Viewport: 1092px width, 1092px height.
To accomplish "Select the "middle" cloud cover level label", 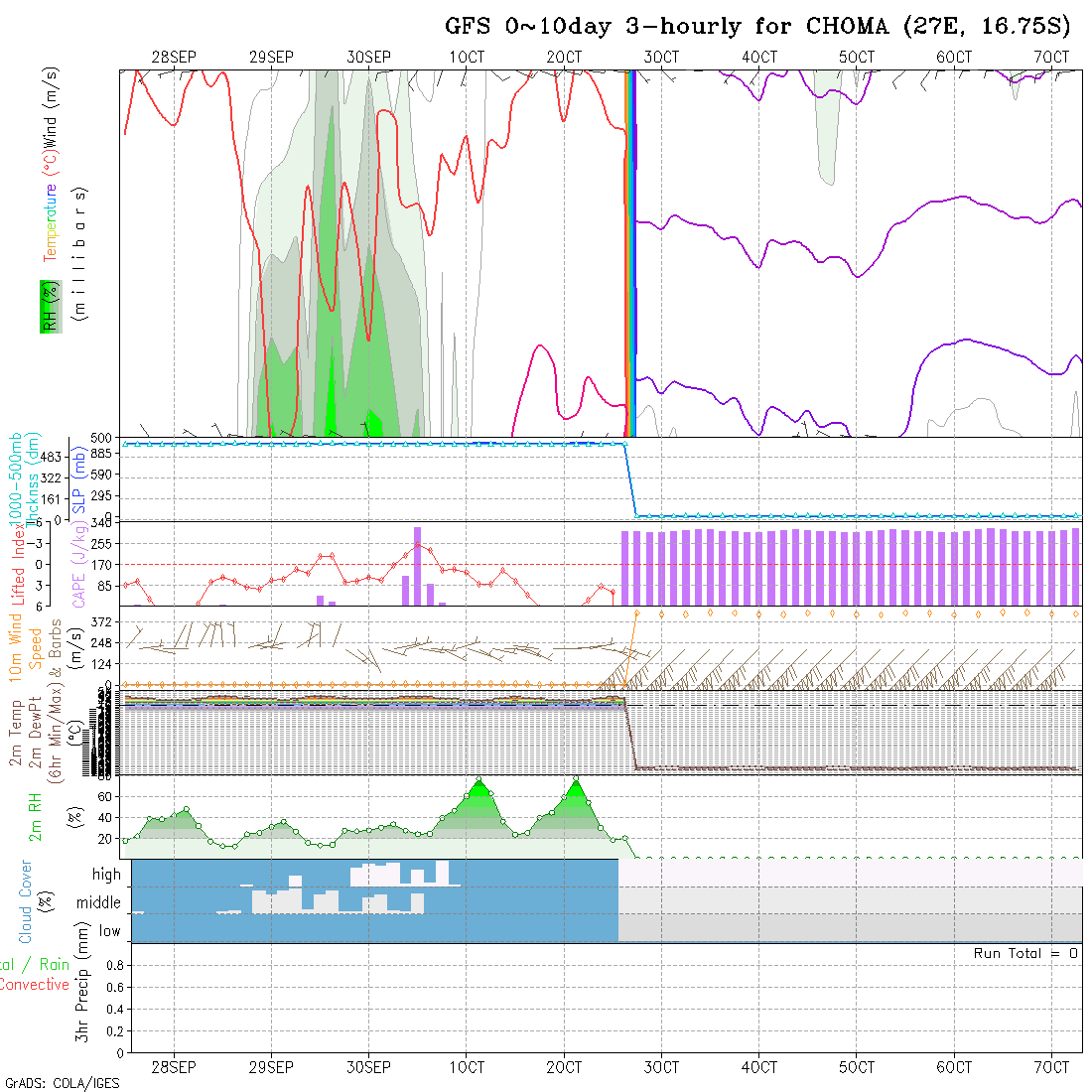I will (99, 903).
